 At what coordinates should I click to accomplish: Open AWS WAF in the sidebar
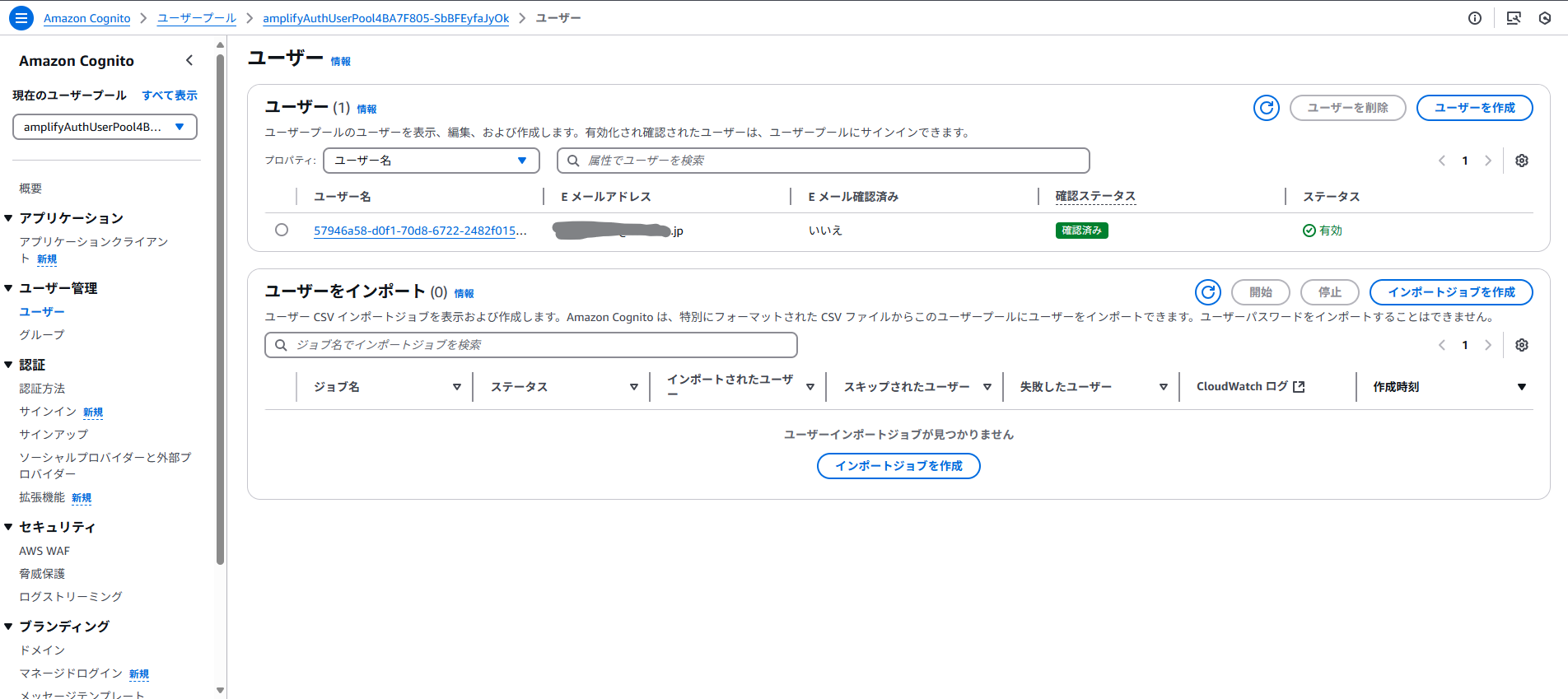click(x=44, y=551)
